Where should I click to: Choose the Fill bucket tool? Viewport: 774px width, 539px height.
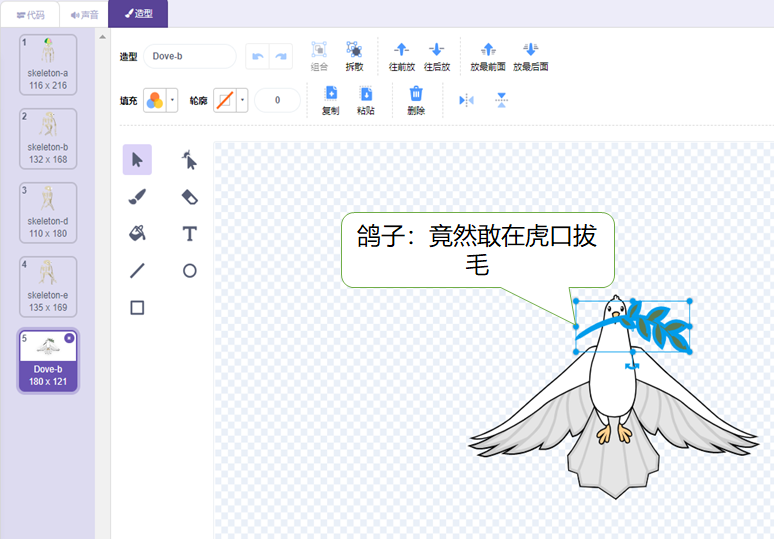(137, 233)
